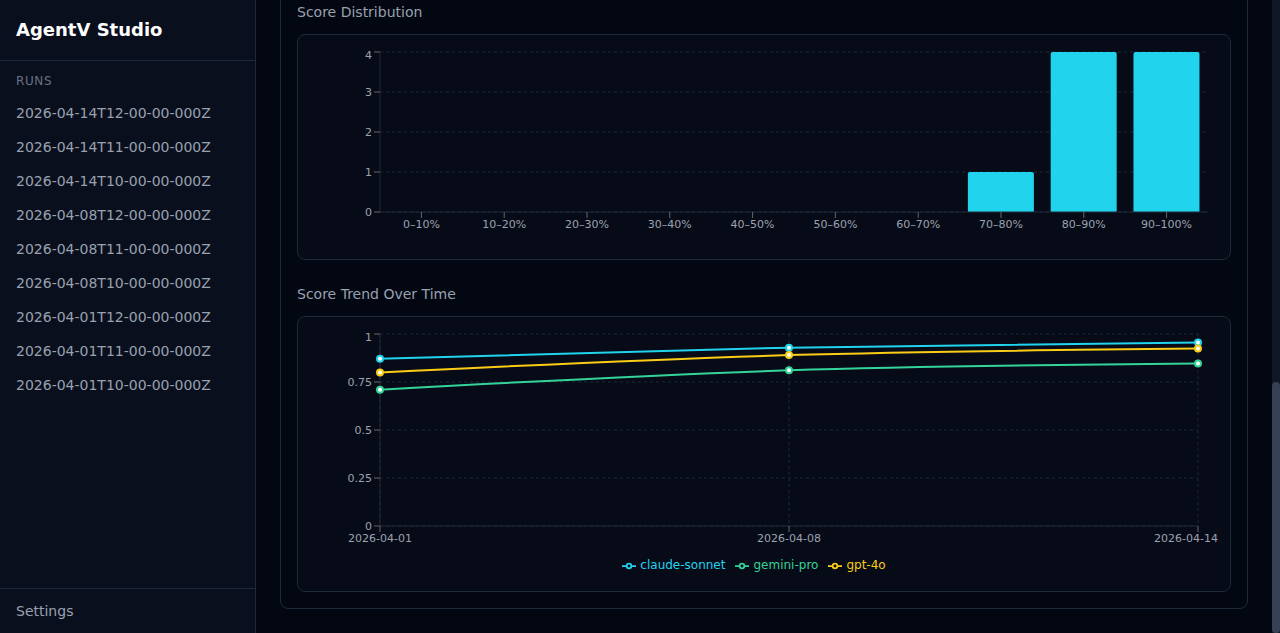Click the 90-100% distribution bar

coord(1166,130)
